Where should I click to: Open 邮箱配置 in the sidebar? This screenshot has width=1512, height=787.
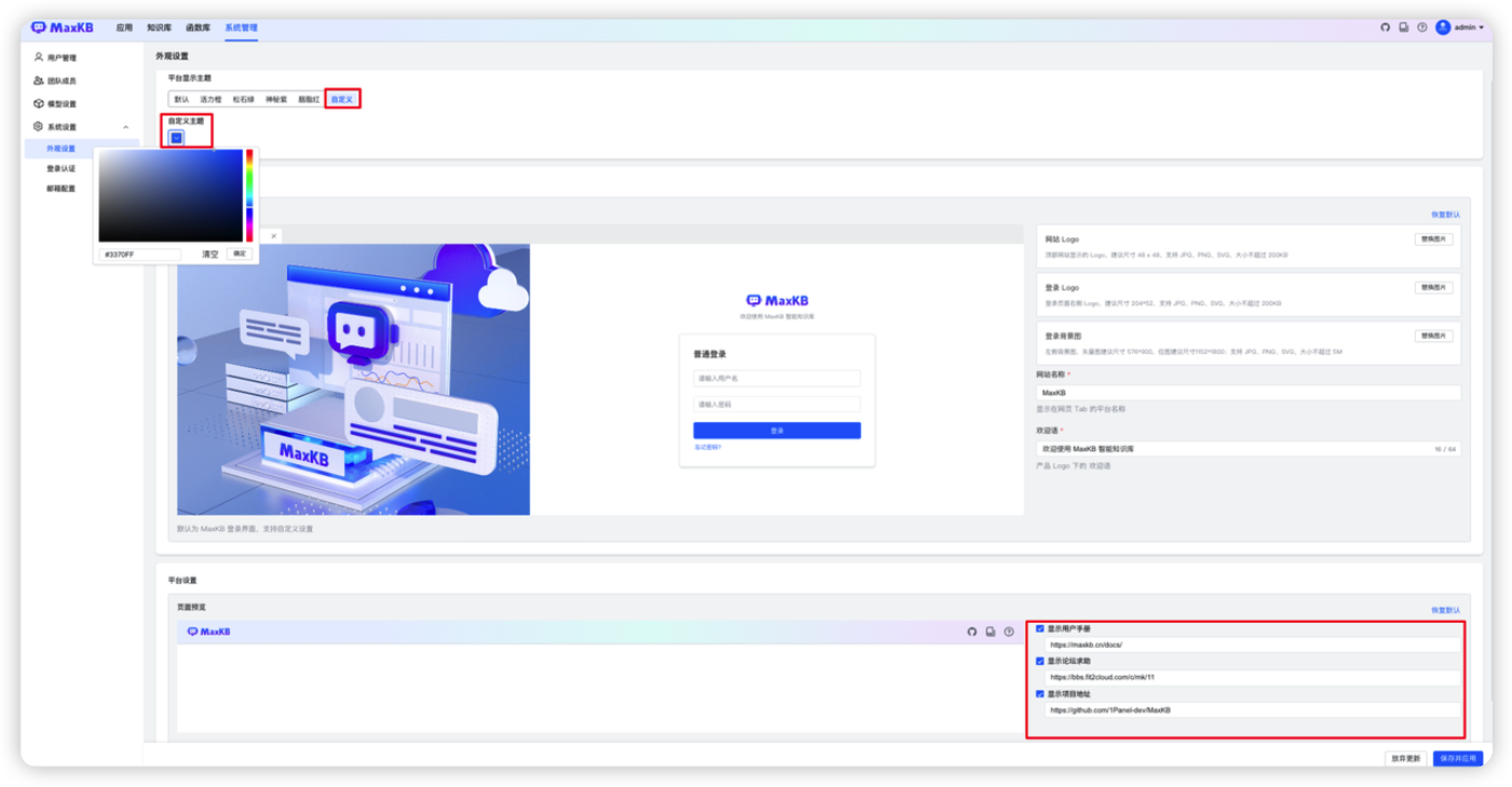[x=60, y=188]
